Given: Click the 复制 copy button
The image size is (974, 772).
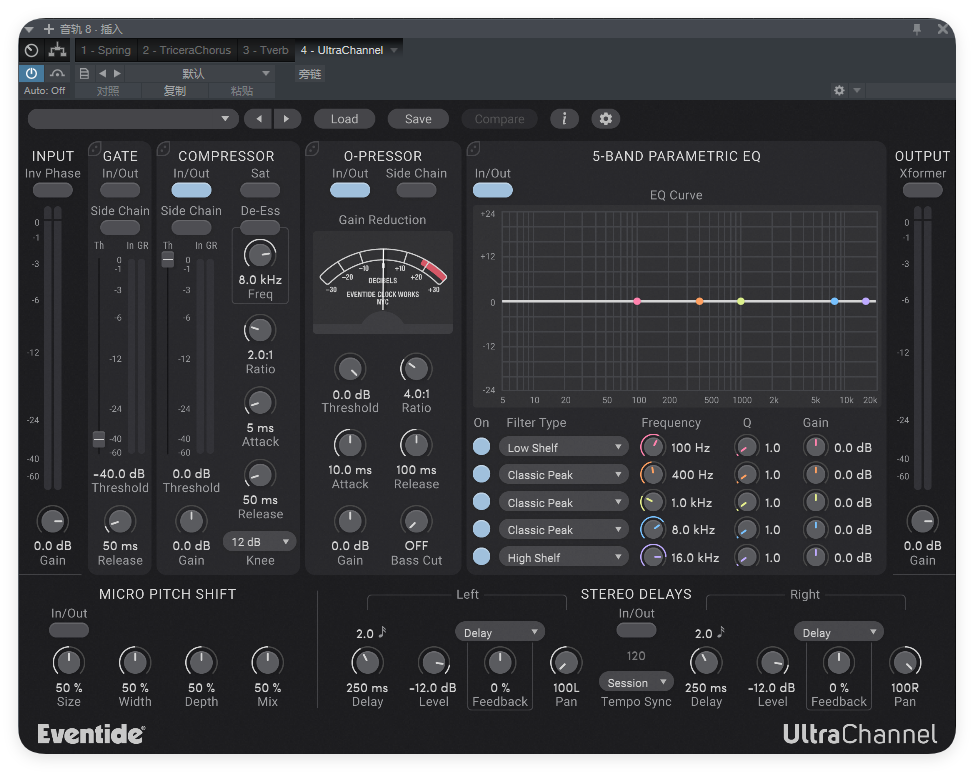Looking at the screenshot, I should tap(175, 91).
